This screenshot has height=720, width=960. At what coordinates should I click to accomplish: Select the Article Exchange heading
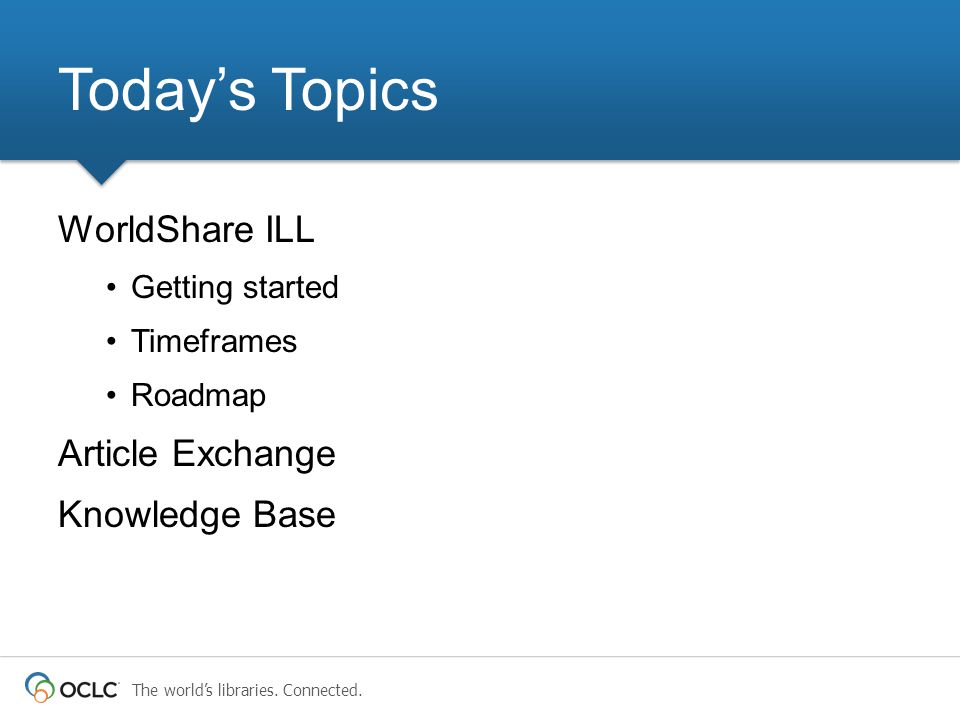pos(197,454)
